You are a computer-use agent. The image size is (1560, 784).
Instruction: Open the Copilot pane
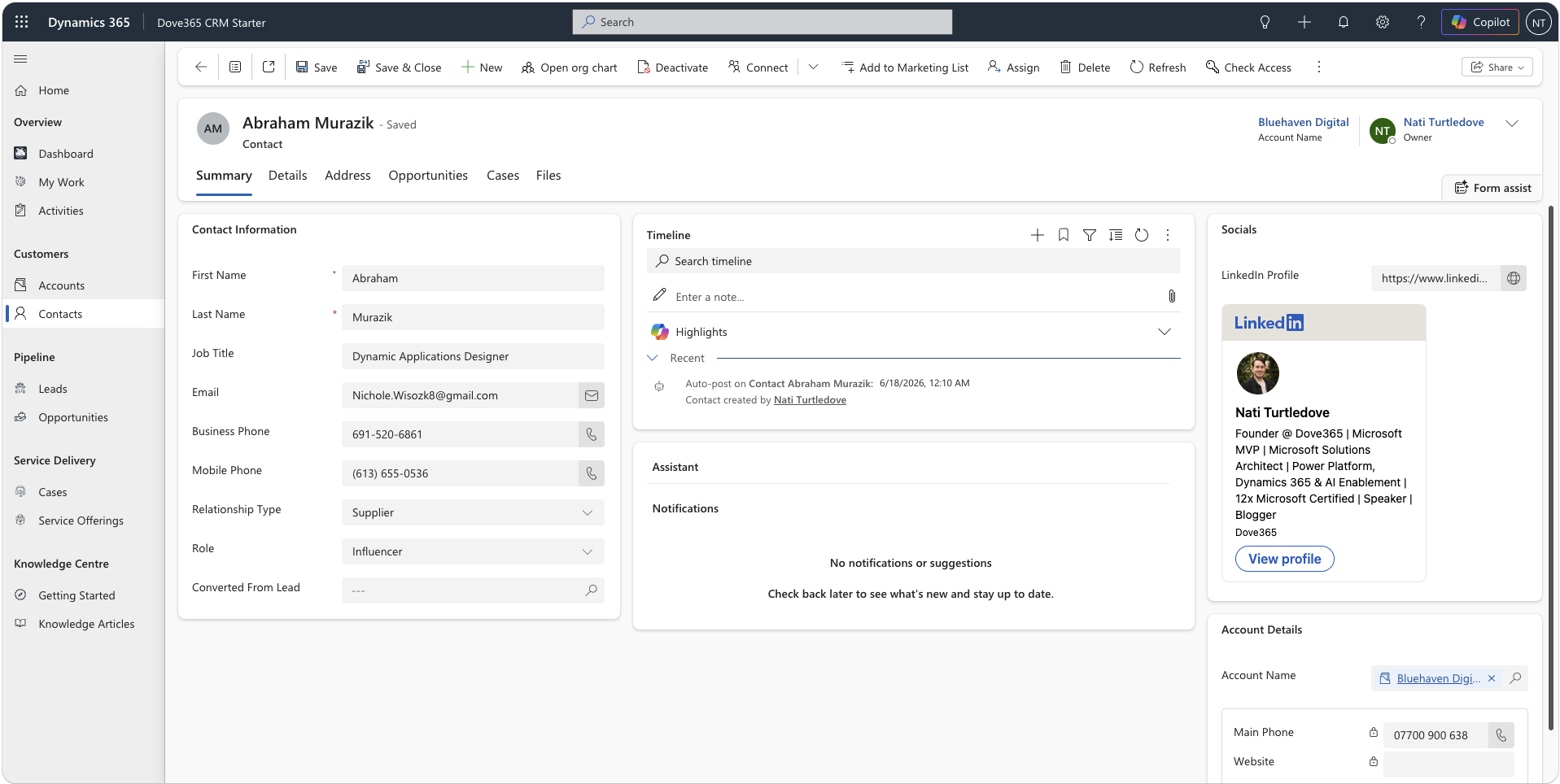[x=1480, y=22]
